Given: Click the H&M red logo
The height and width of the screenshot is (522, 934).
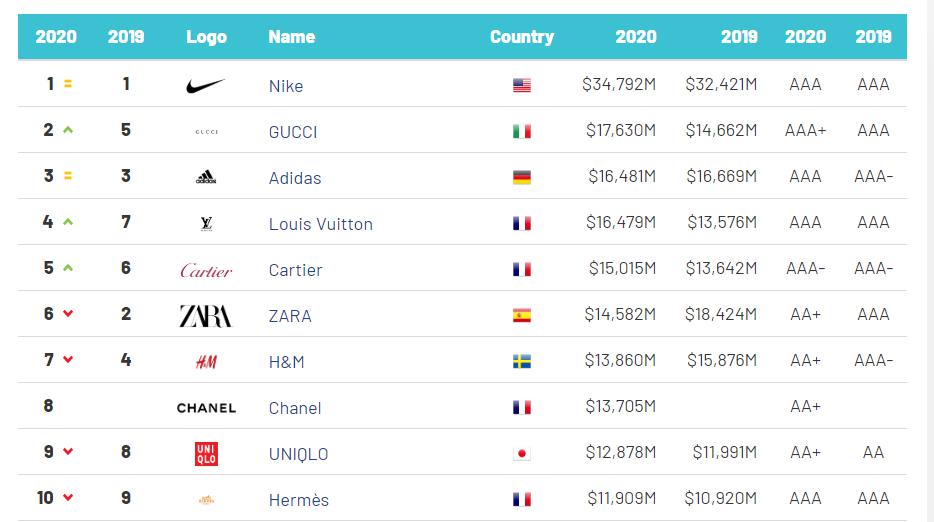Looking at the screenshot, I should pos(206,362).
